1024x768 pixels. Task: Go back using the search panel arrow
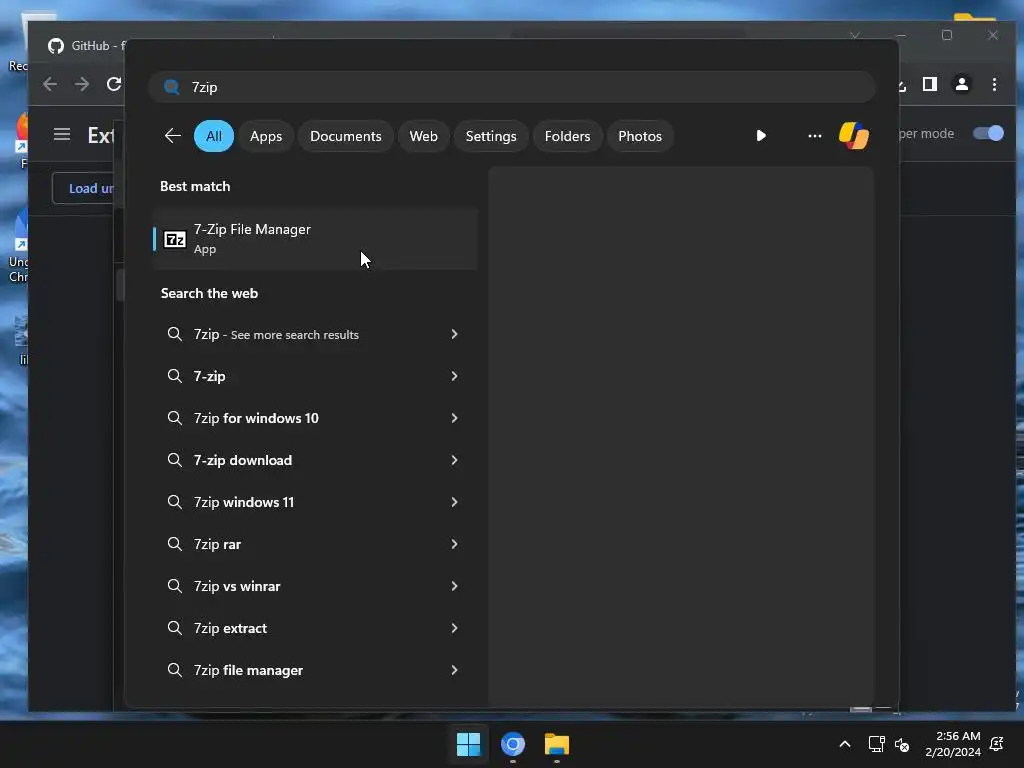172,136
